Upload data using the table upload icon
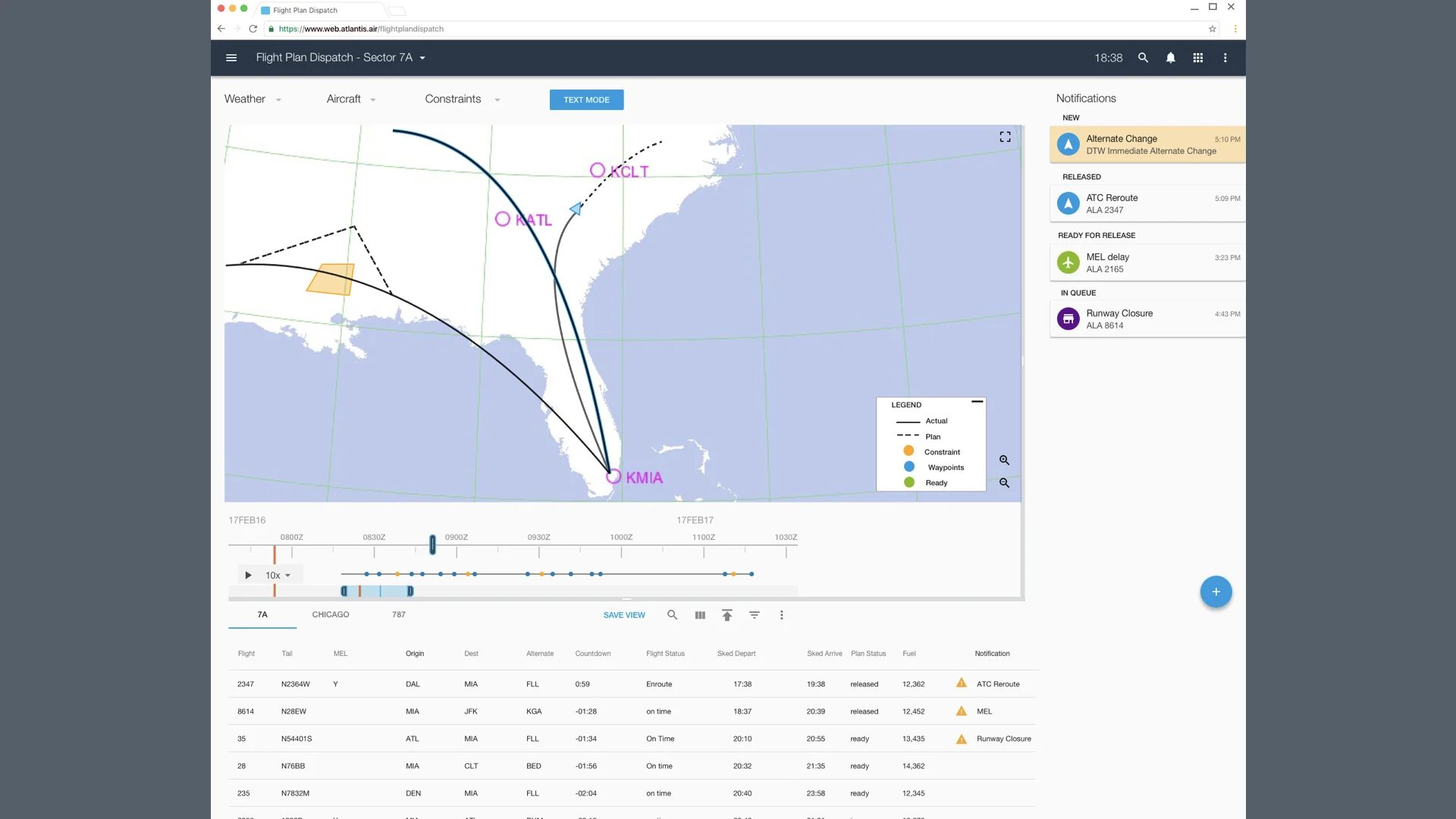 727,615
